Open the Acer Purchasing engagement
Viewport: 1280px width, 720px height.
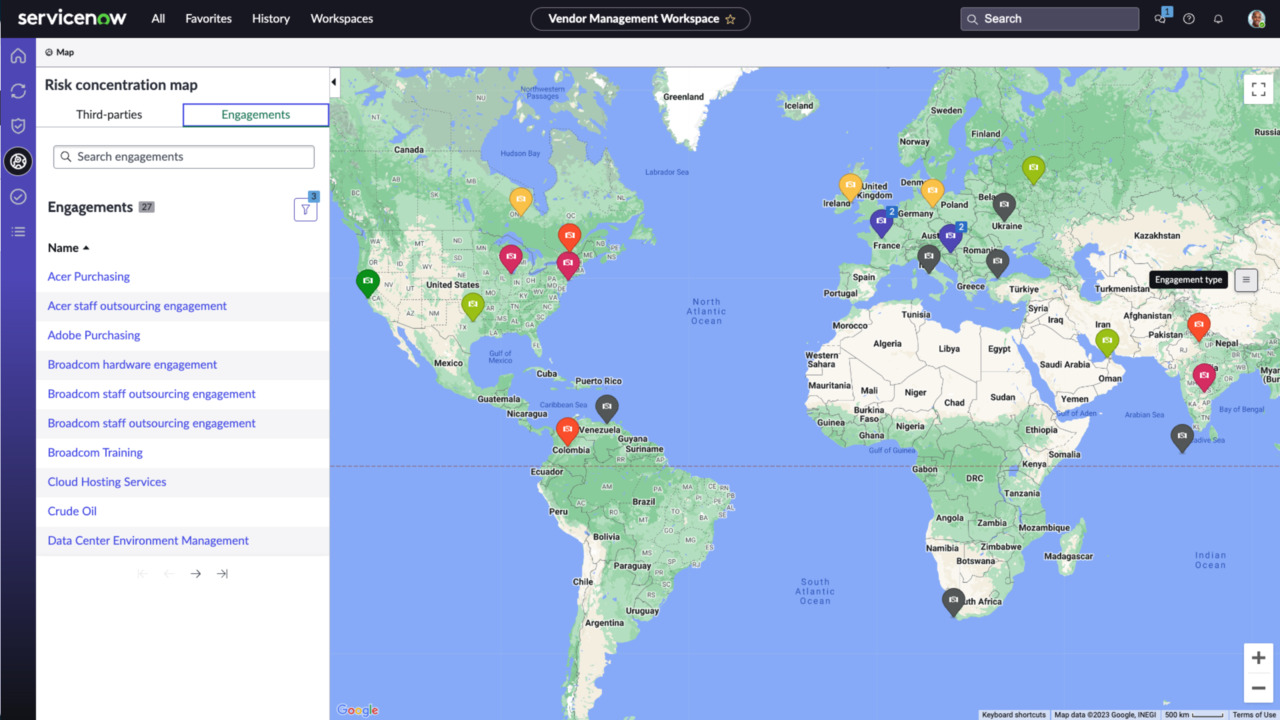(88, 276)
